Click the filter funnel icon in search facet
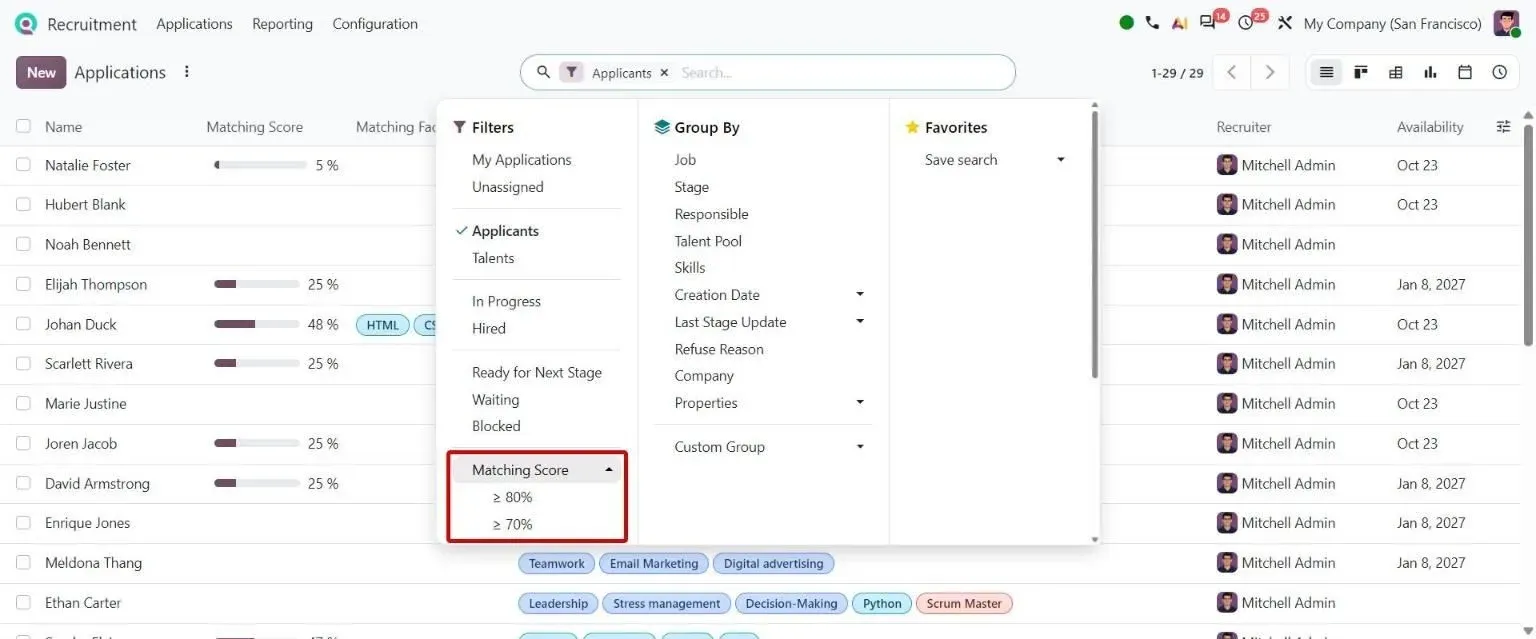Viewport: 1536px width, 639px height. (571, 72)
